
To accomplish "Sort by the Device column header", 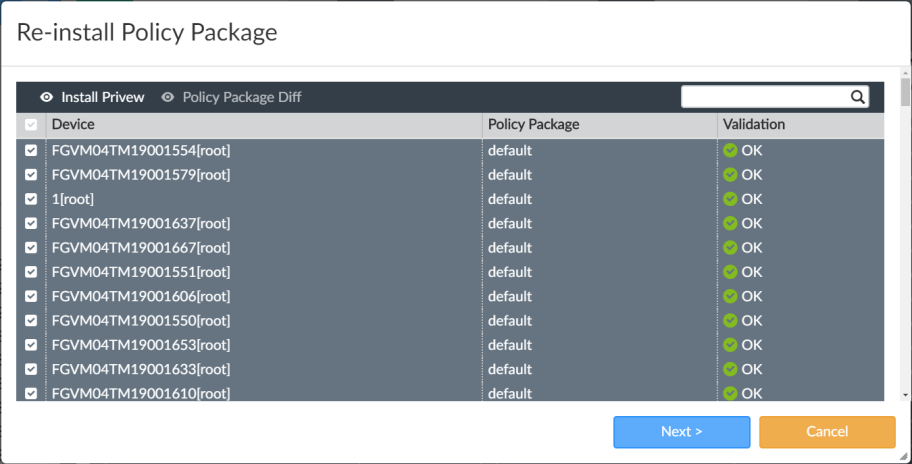I will [264, 124].
